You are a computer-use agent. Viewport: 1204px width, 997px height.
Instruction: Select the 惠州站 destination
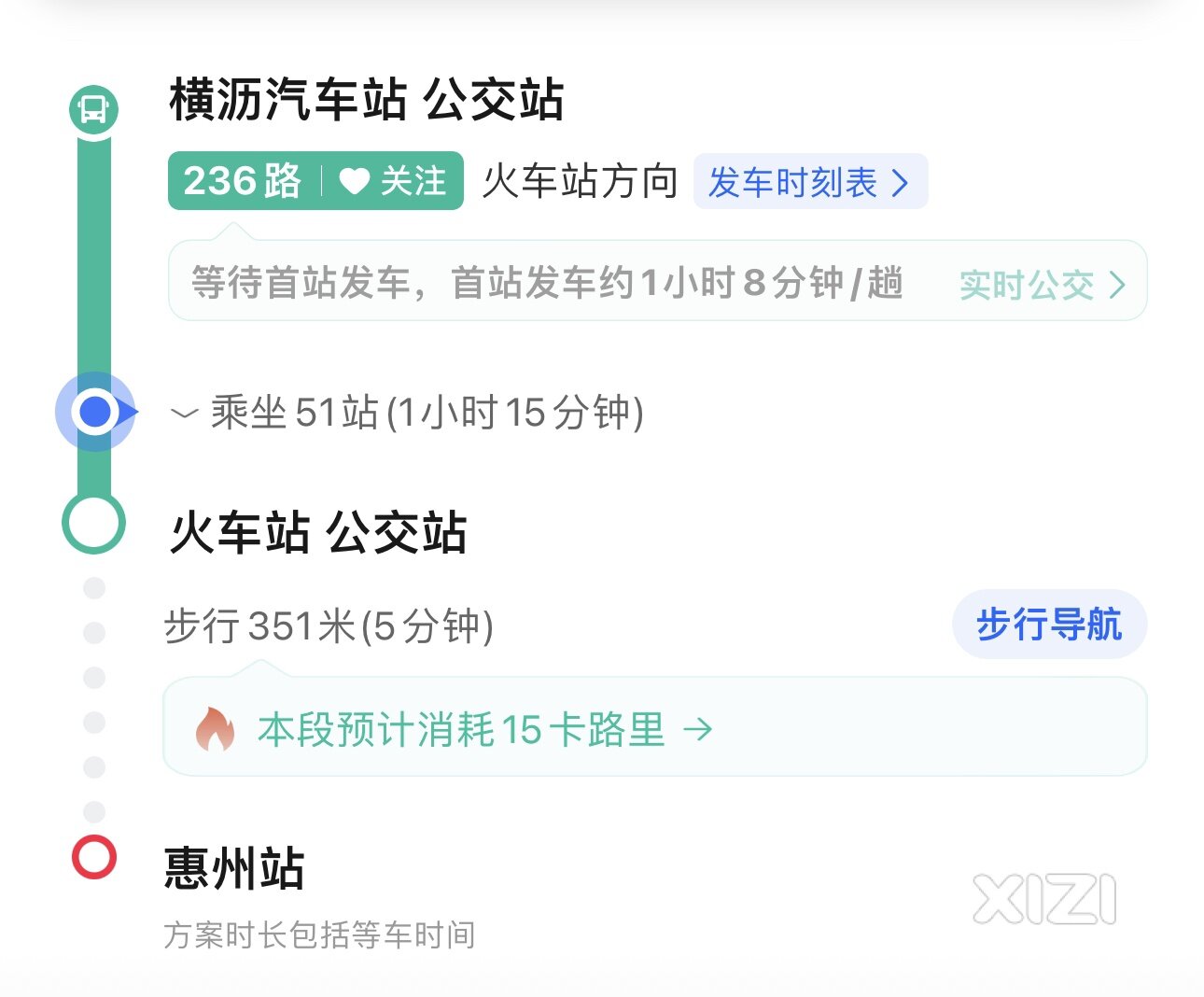tap(234, 868)
